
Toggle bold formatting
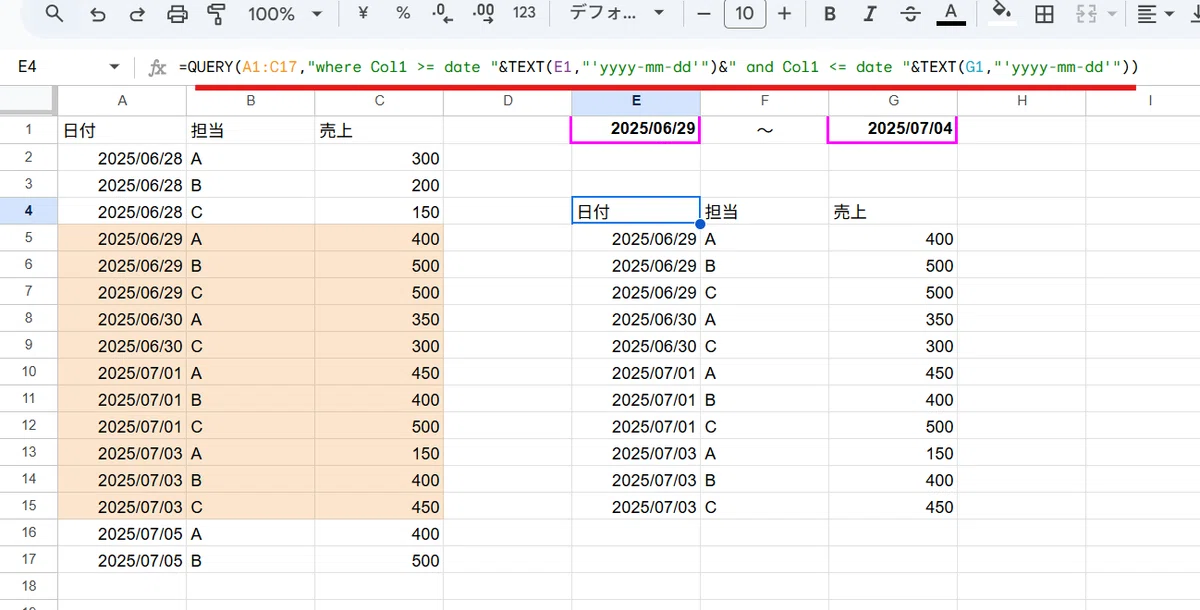830,14
